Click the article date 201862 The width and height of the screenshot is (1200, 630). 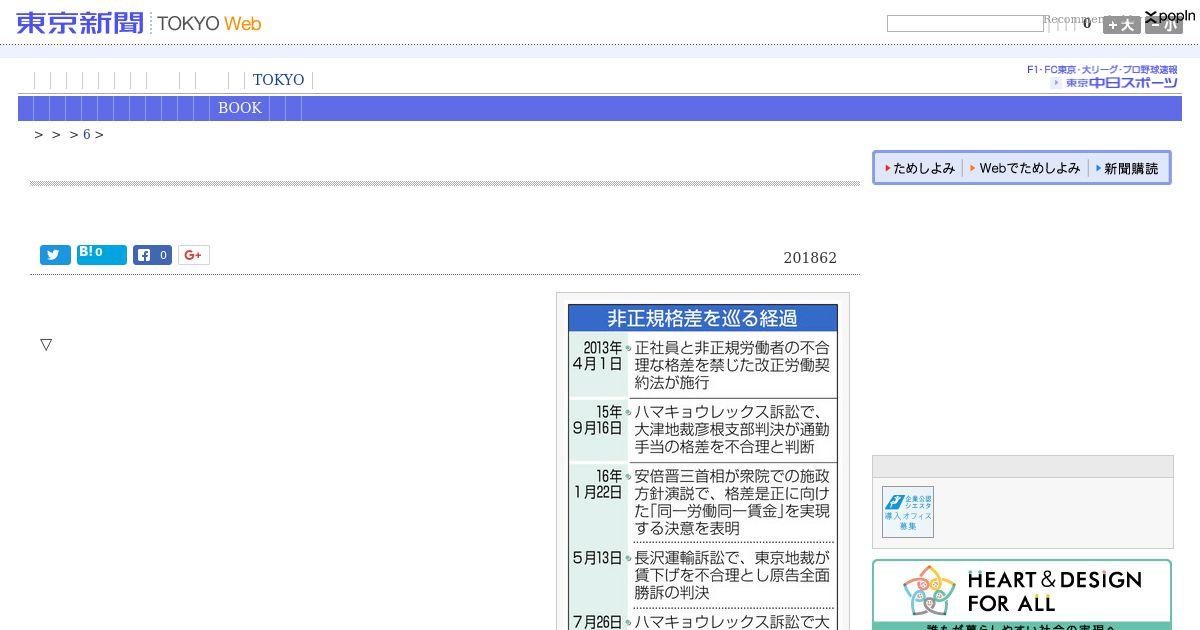810,258
